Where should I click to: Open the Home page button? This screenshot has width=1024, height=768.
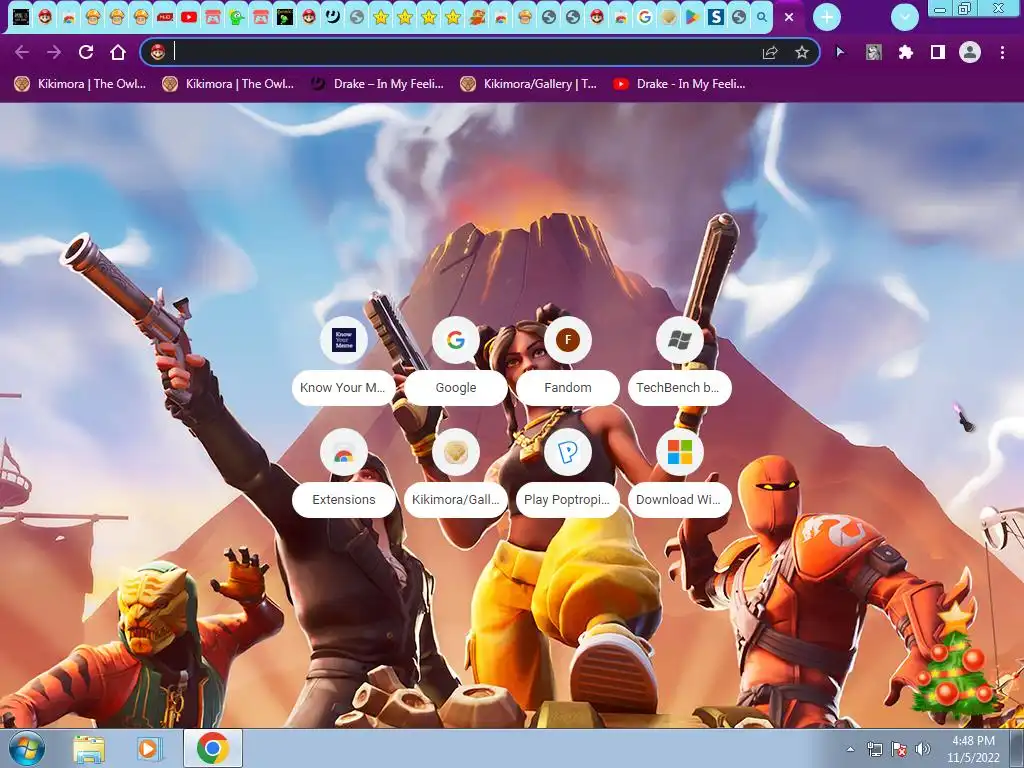click(x=118, y=52)
